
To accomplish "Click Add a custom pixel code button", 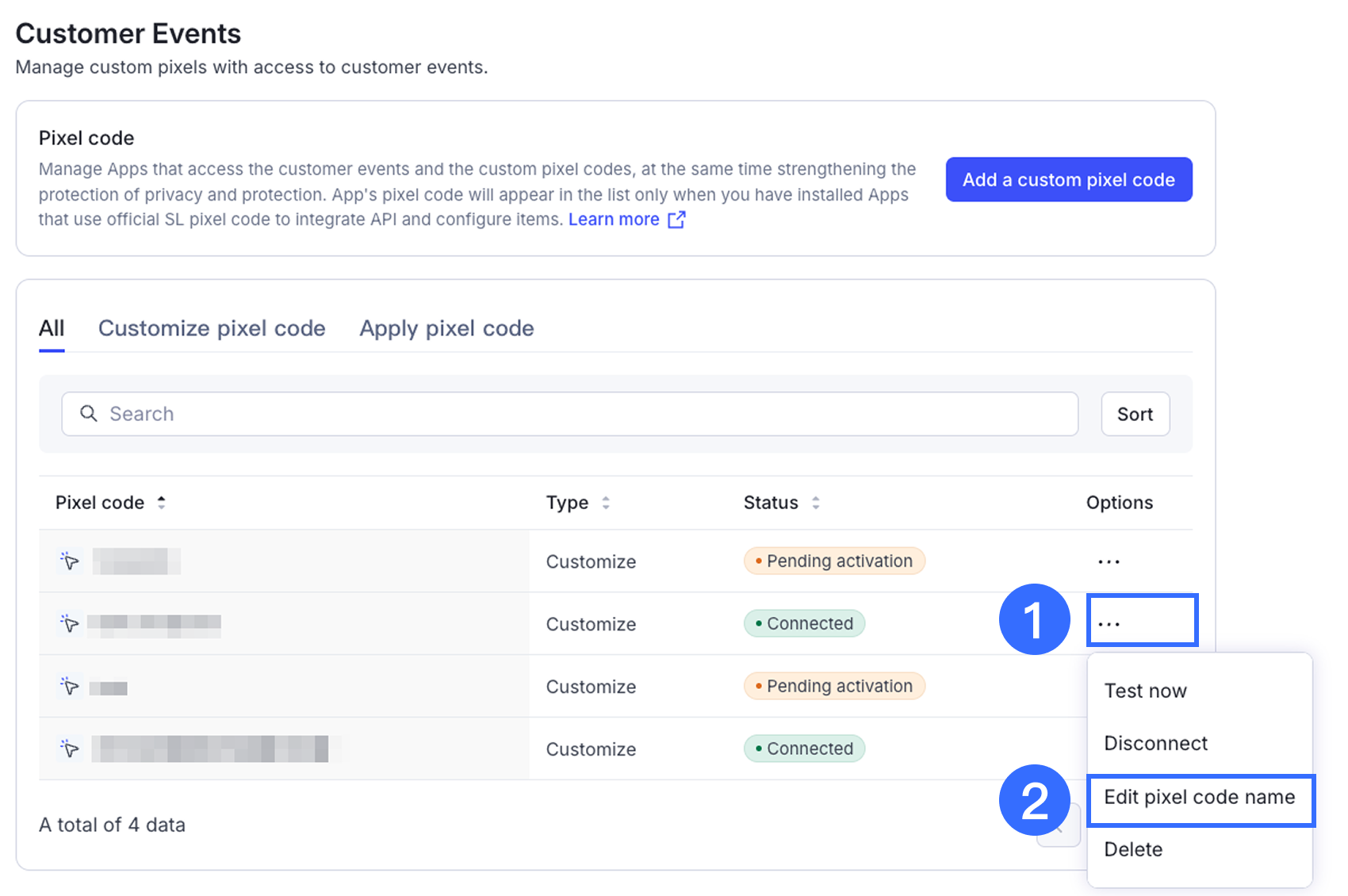I will click(1068, 180).
